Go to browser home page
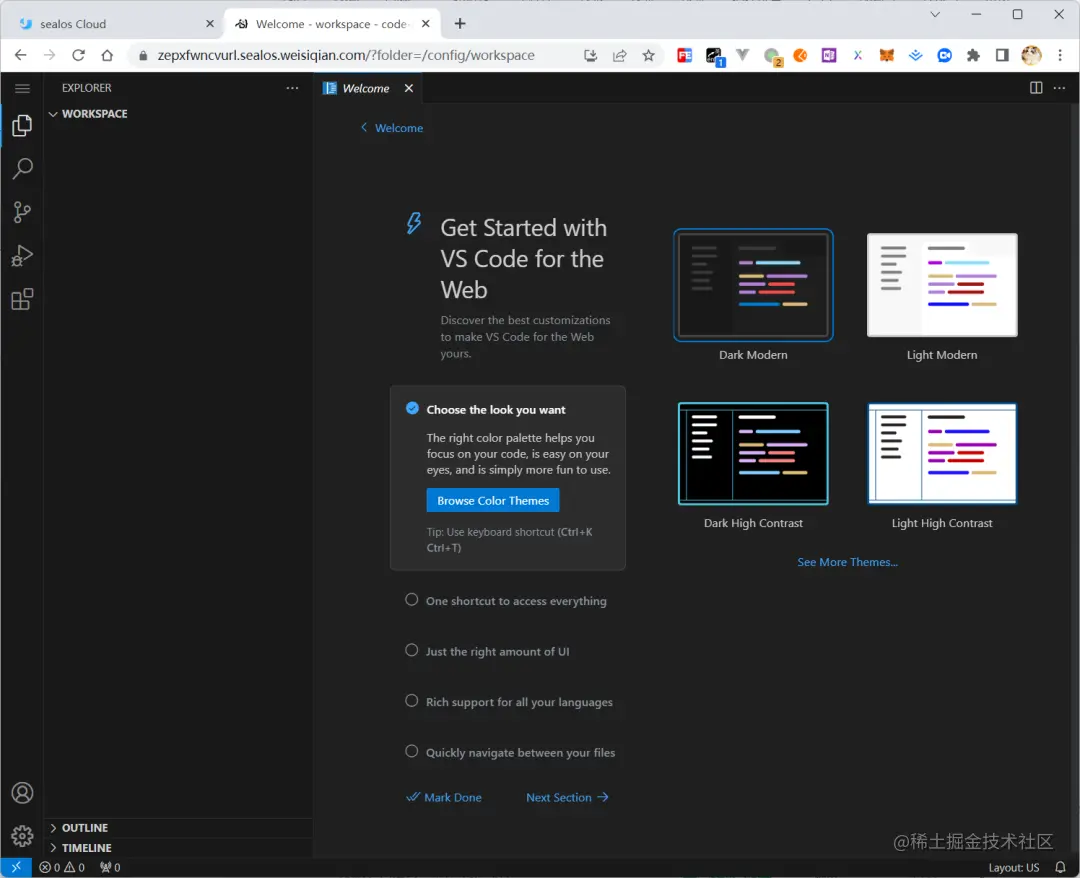This screenshot has width=1080, height=878. tap(107, 55)
